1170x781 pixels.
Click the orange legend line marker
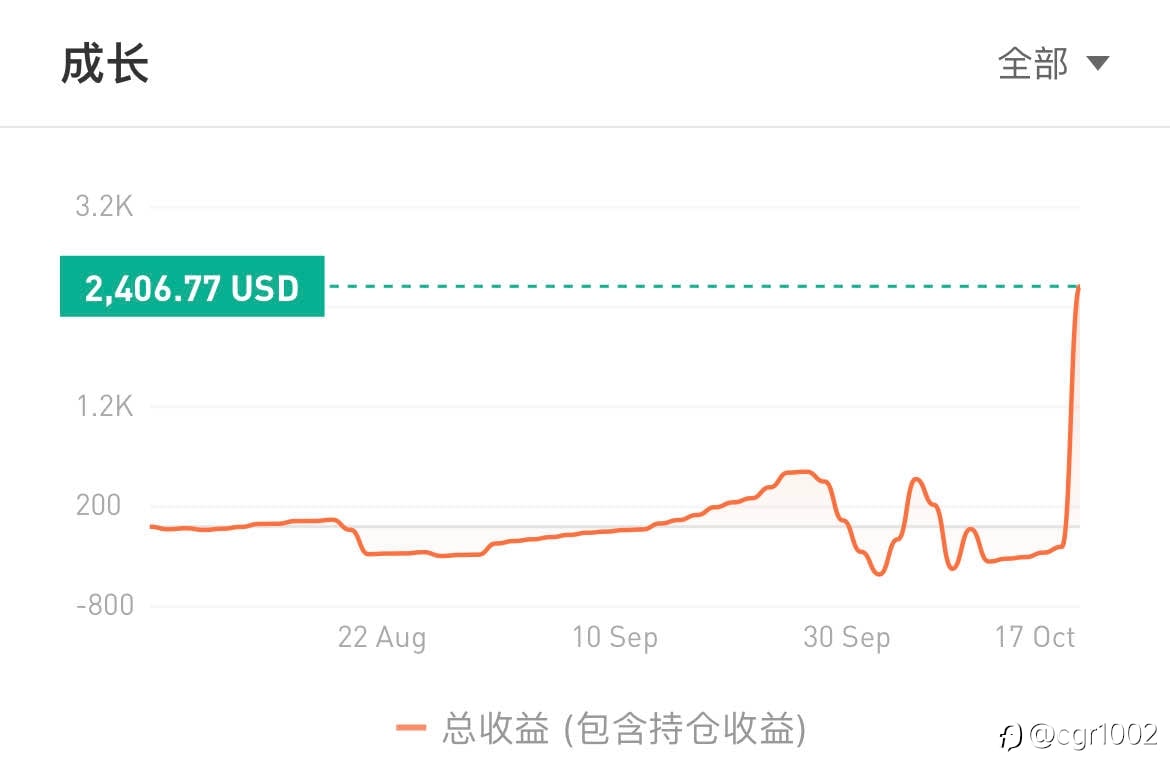[411, 729]
